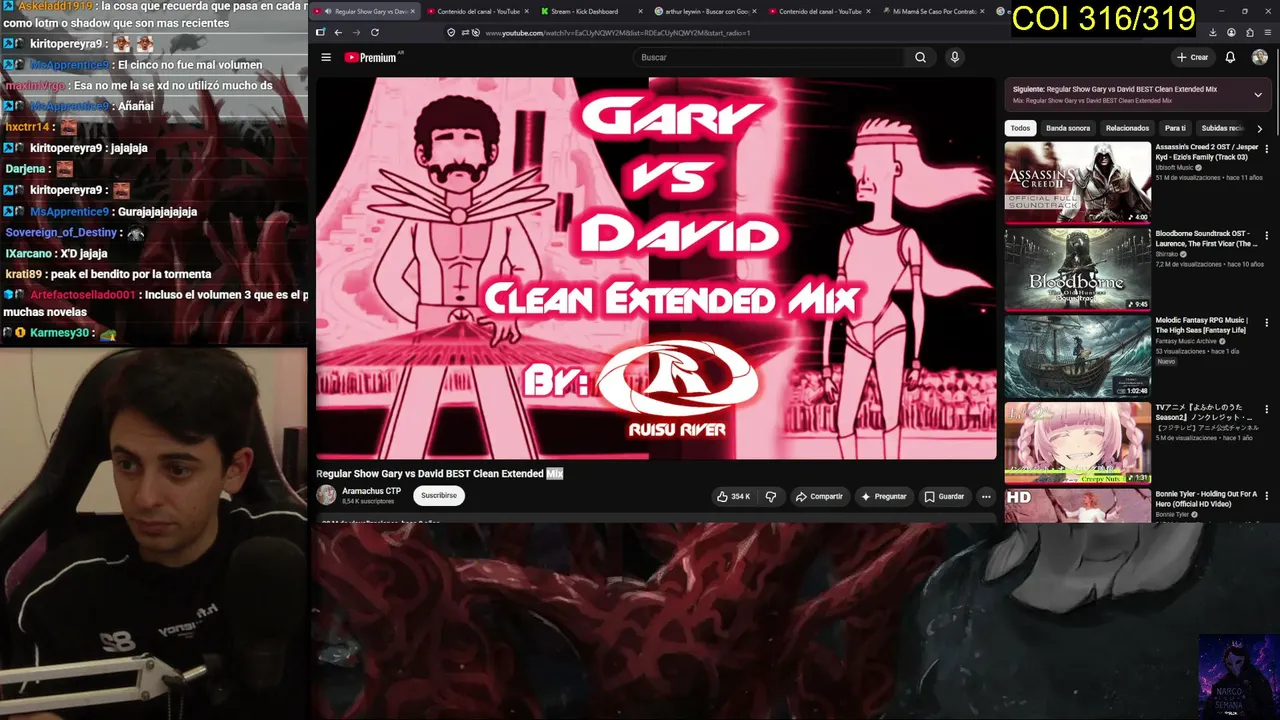
Task: Click the Compartir share button
Action: 819,496
